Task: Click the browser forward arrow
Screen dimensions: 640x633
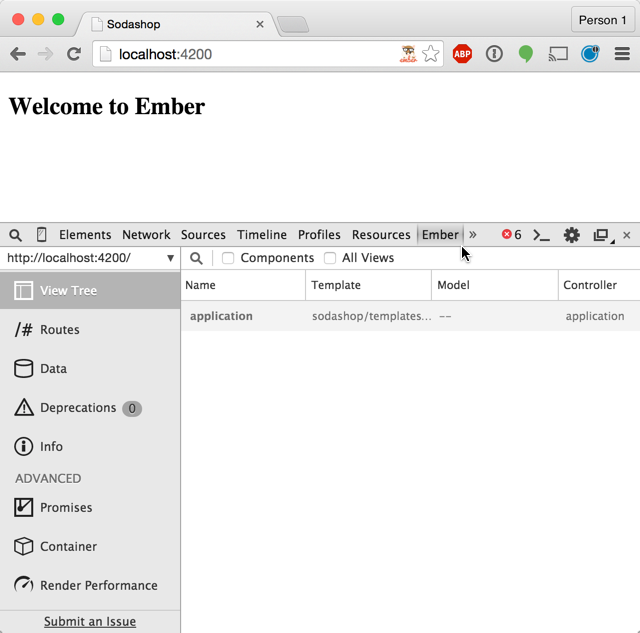Action: (x=45, y=54)
